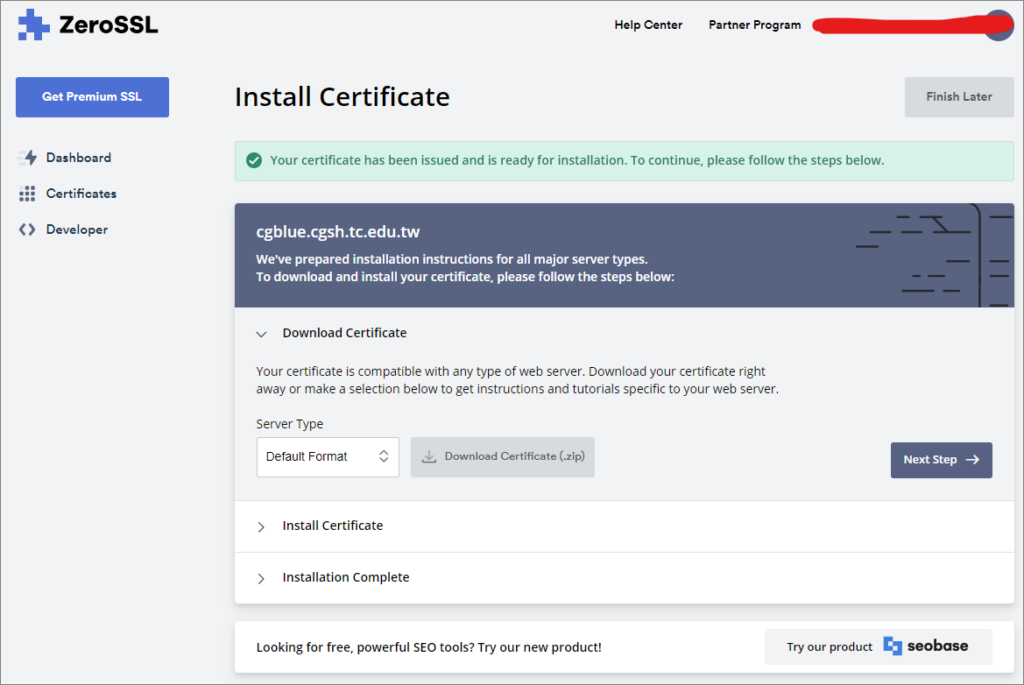Click the Developer code brackets icon
This screenshot has width=1024, height=685.
[x=27, y=229]
